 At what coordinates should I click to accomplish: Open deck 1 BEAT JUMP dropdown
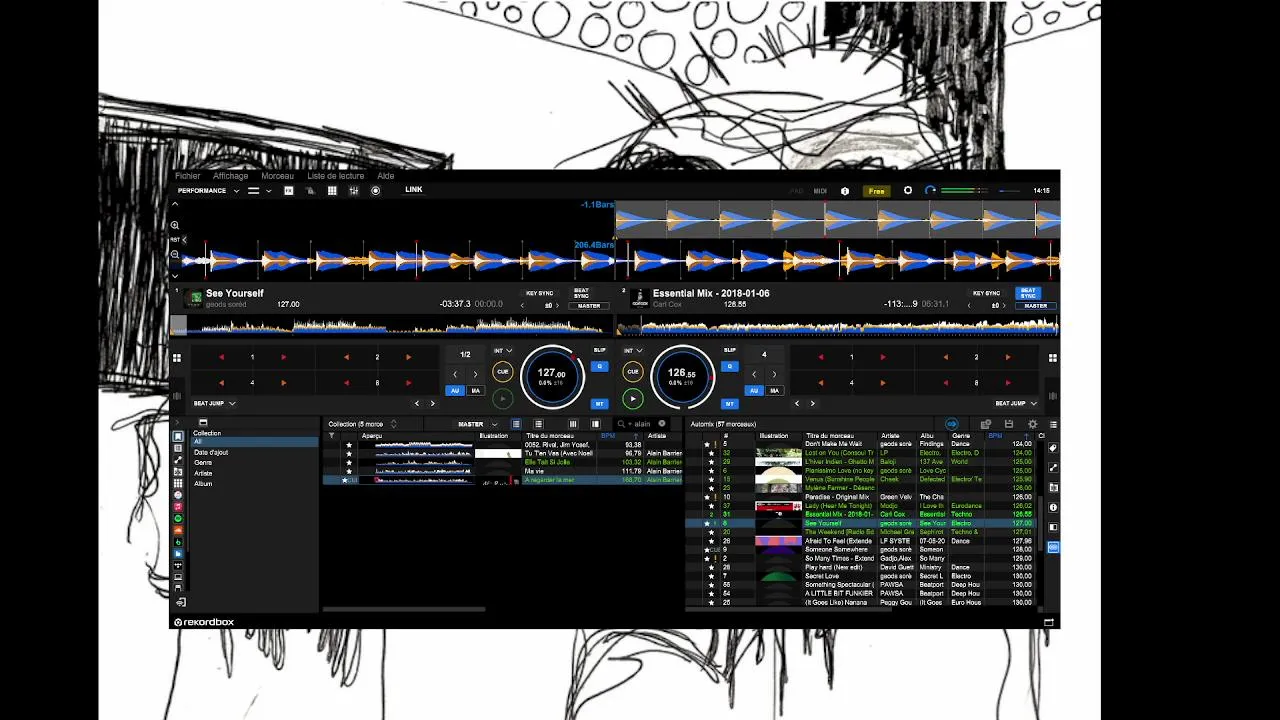pyautogui.click(x=214, y=403)
